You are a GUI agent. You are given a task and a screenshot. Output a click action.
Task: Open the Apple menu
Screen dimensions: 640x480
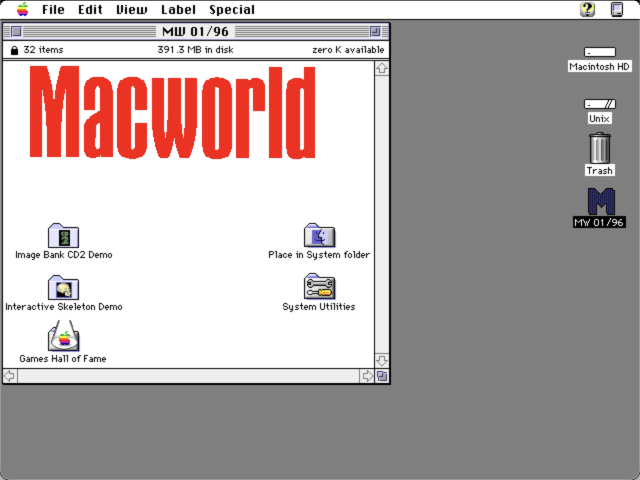[22, 9]
